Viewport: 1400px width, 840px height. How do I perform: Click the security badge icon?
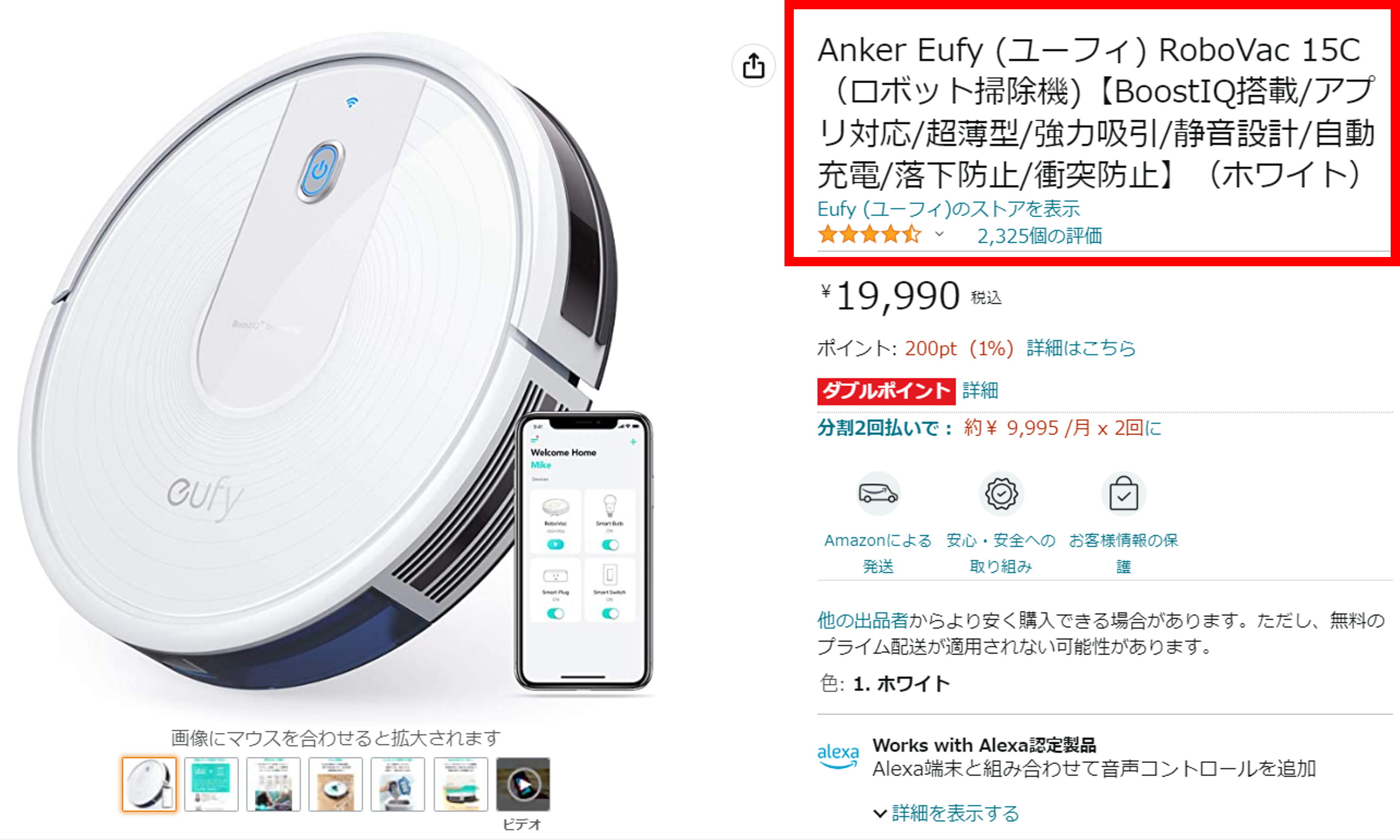tap(1001, 494)
